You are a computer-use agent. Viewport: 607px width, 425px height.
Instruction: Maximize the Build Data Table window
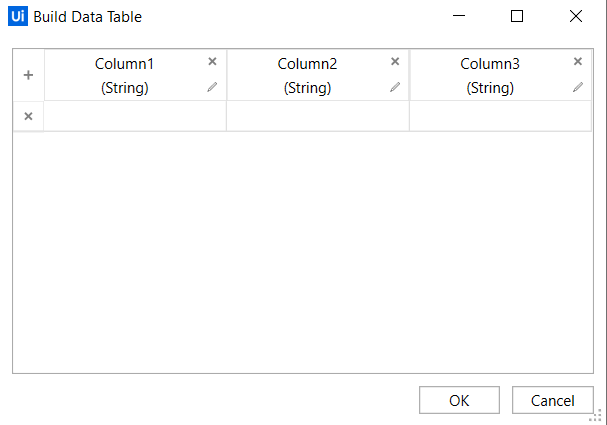pos(517,16)
